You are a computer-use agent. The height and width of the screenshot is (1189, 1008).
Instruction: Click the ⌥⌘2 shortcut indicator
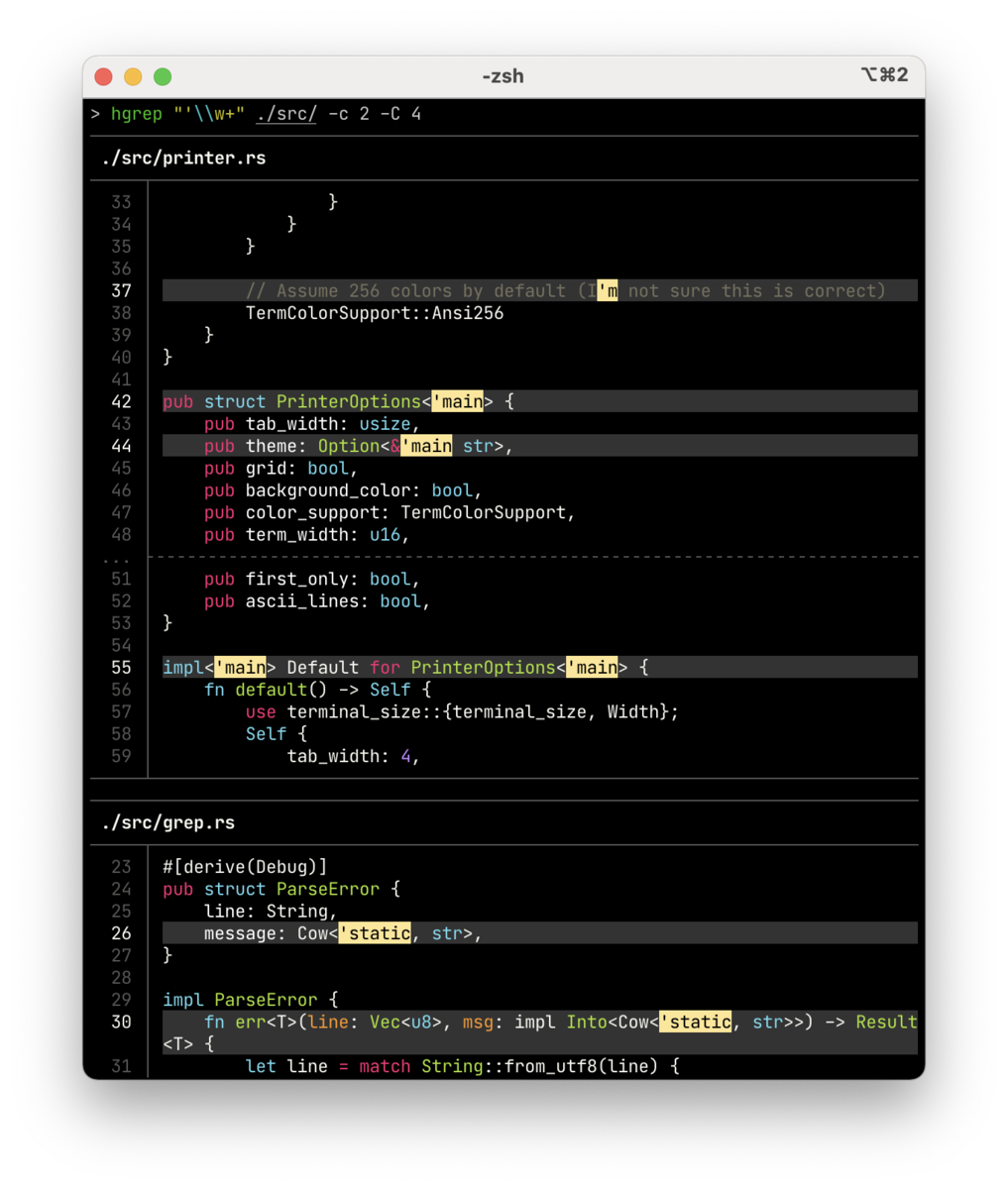click(884, 75)
